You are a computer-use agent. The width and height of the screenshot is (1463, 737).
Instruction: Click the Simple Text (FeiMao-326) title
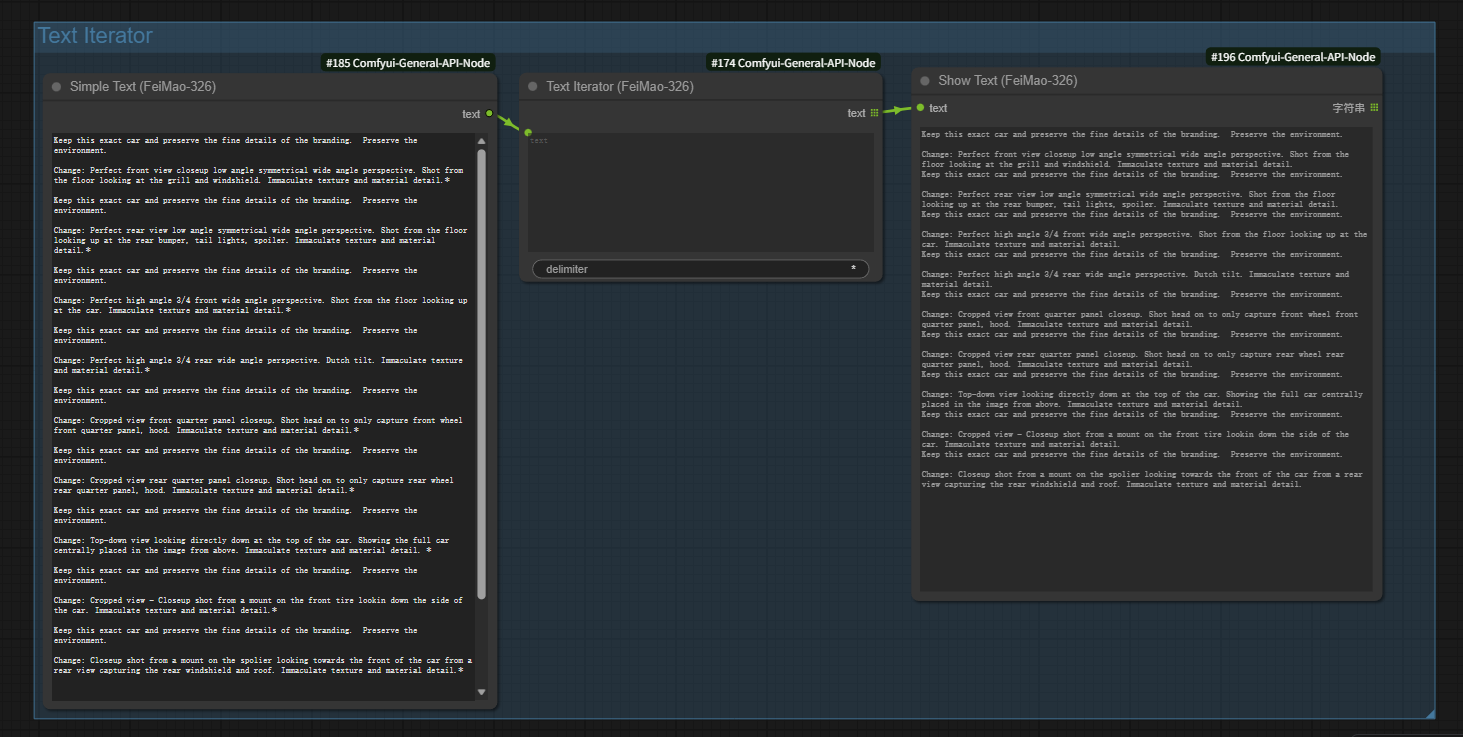point(143,87)
